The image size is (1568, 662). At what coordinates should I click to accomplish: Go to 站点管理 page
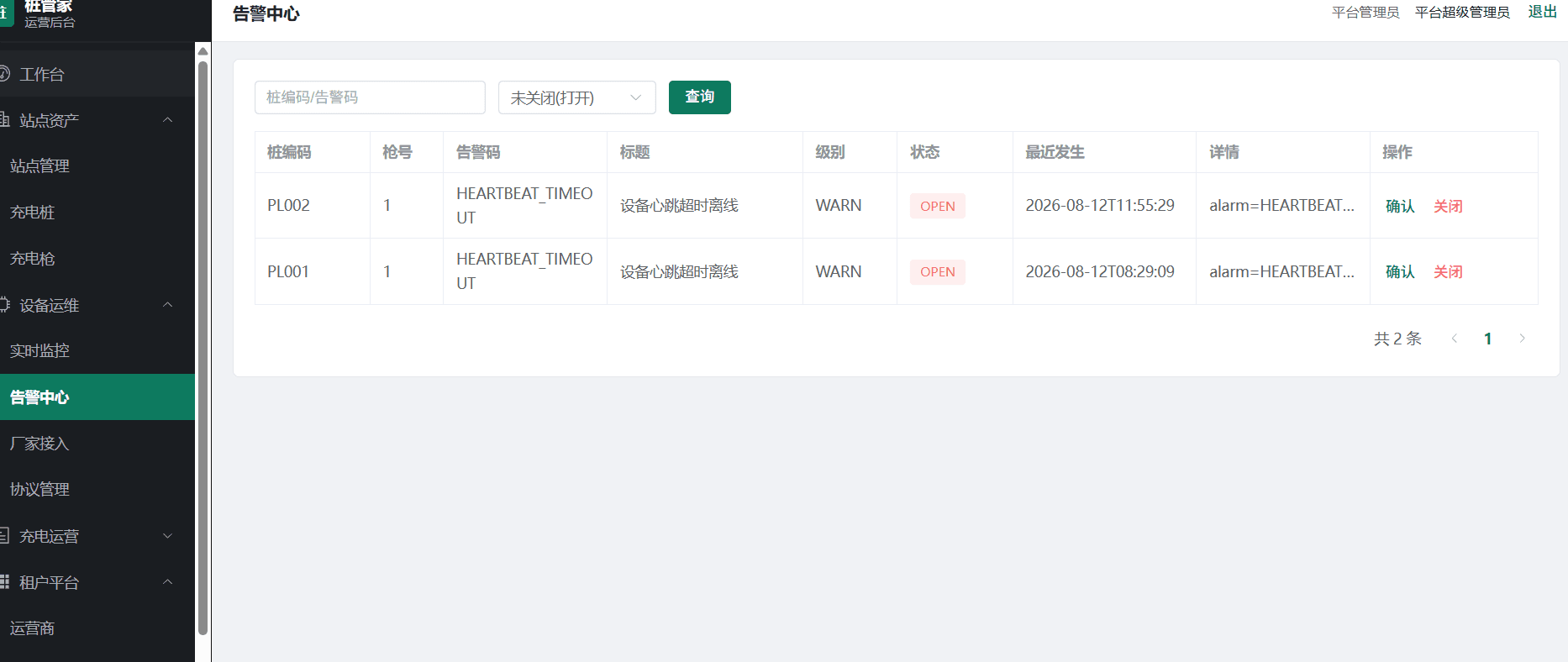click(97, 166)
